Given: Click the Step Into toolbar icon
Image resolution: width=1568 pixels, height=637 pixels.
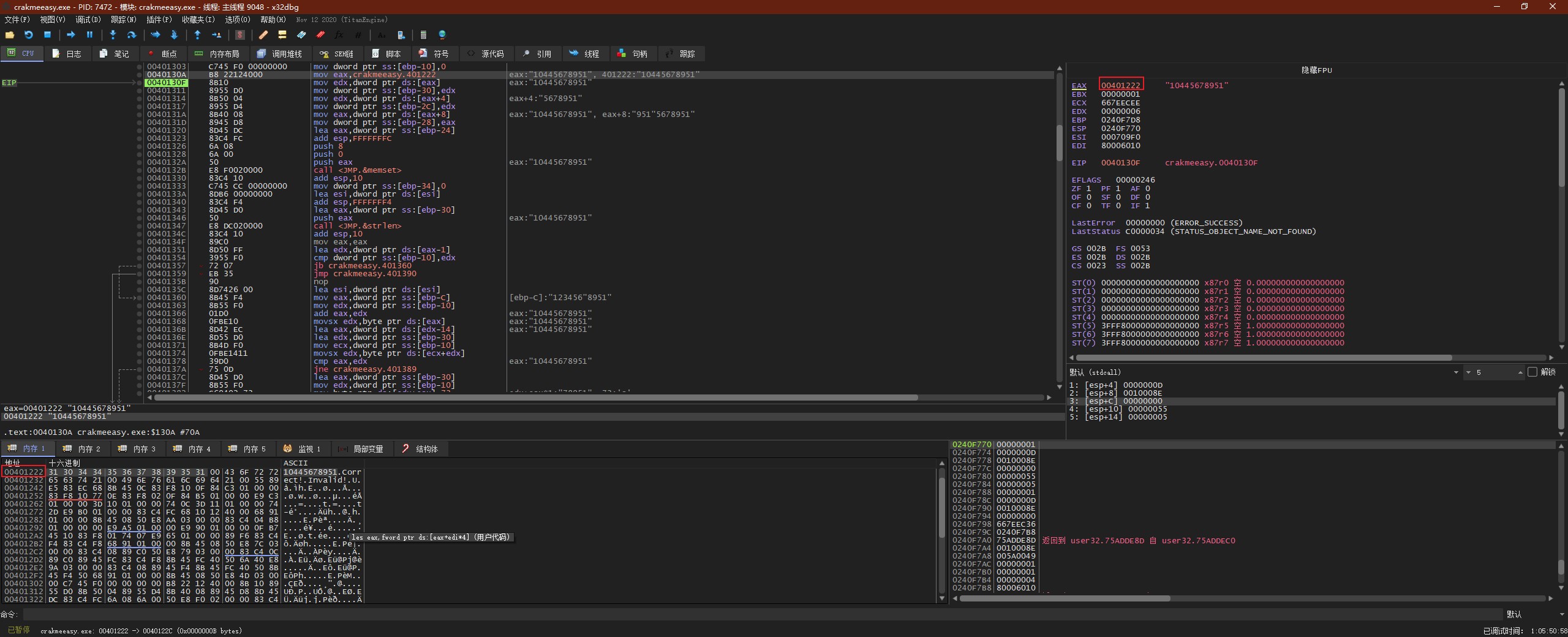Looking at the screenshot, I should pyautogui.click(x=113, y=35).
